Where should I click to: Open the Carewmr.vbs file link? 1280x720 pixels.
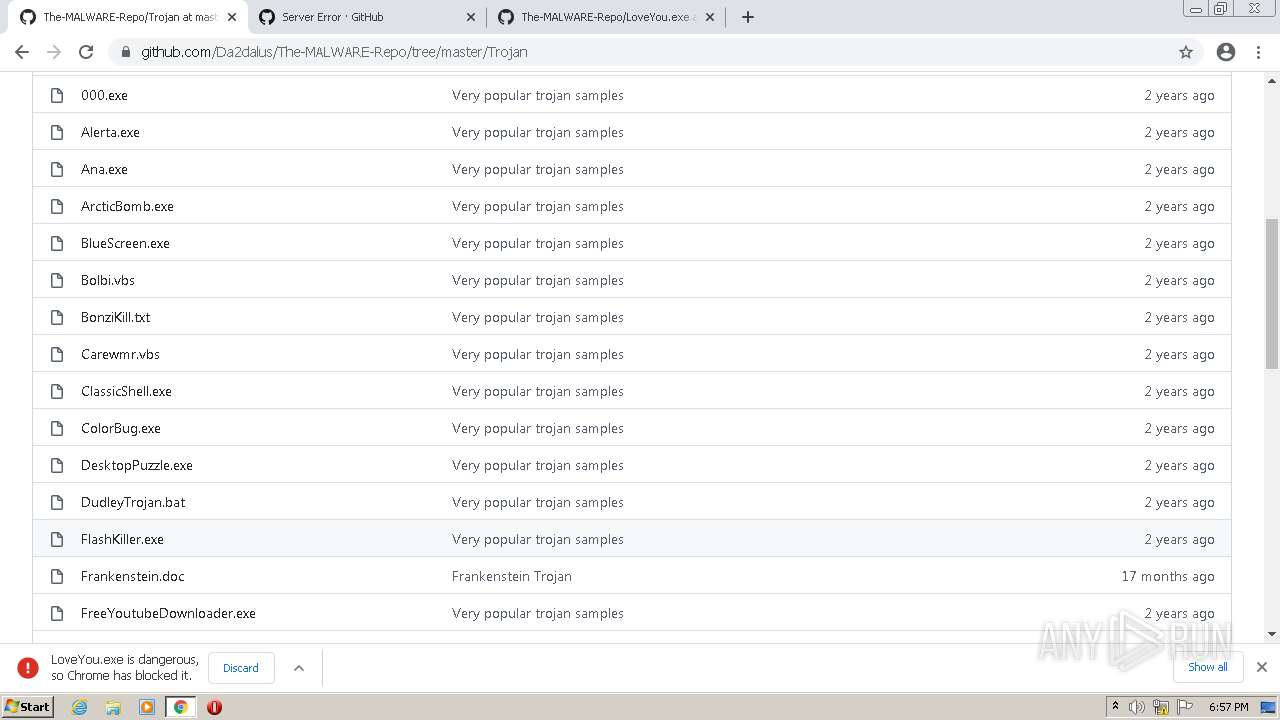120,354
